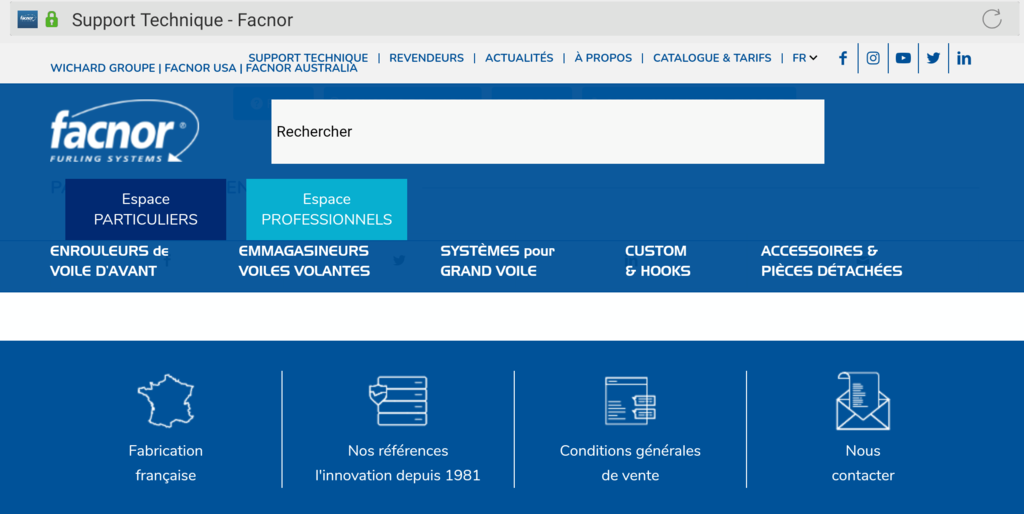Open Nos références l'innovation depuis 1981
Image resolution: width=1024 pixels, height=514 pixels.
(x=398, y=463)
